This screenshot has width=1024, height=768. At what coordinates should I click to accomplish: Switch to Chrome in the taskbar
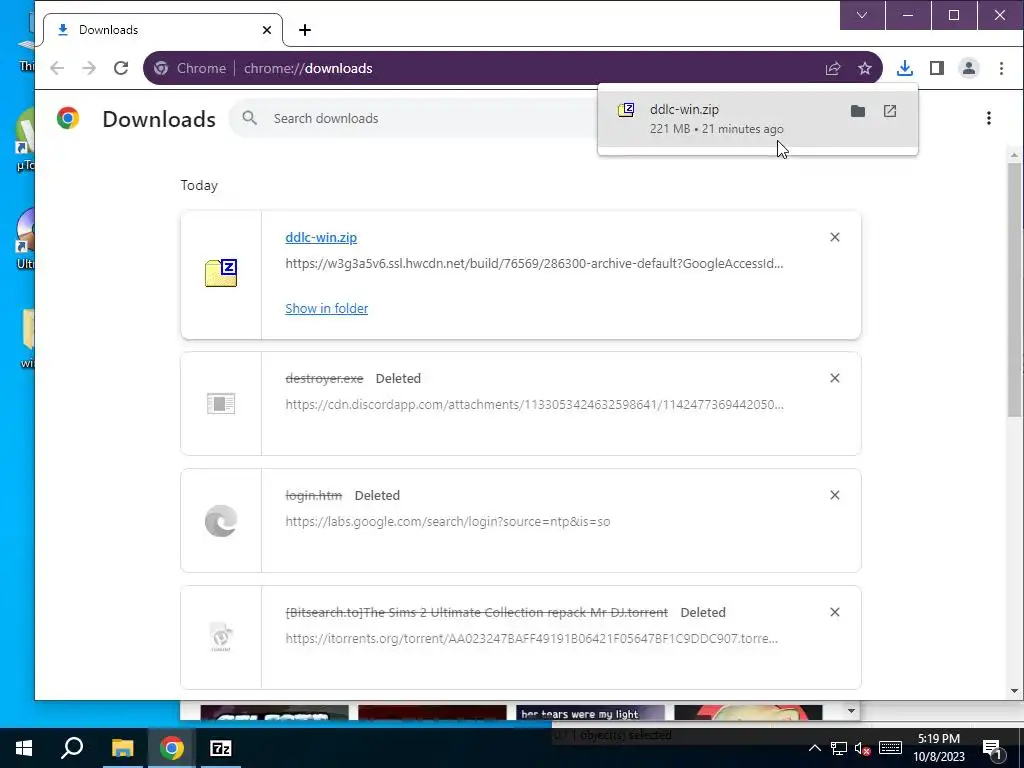point(172,748)
